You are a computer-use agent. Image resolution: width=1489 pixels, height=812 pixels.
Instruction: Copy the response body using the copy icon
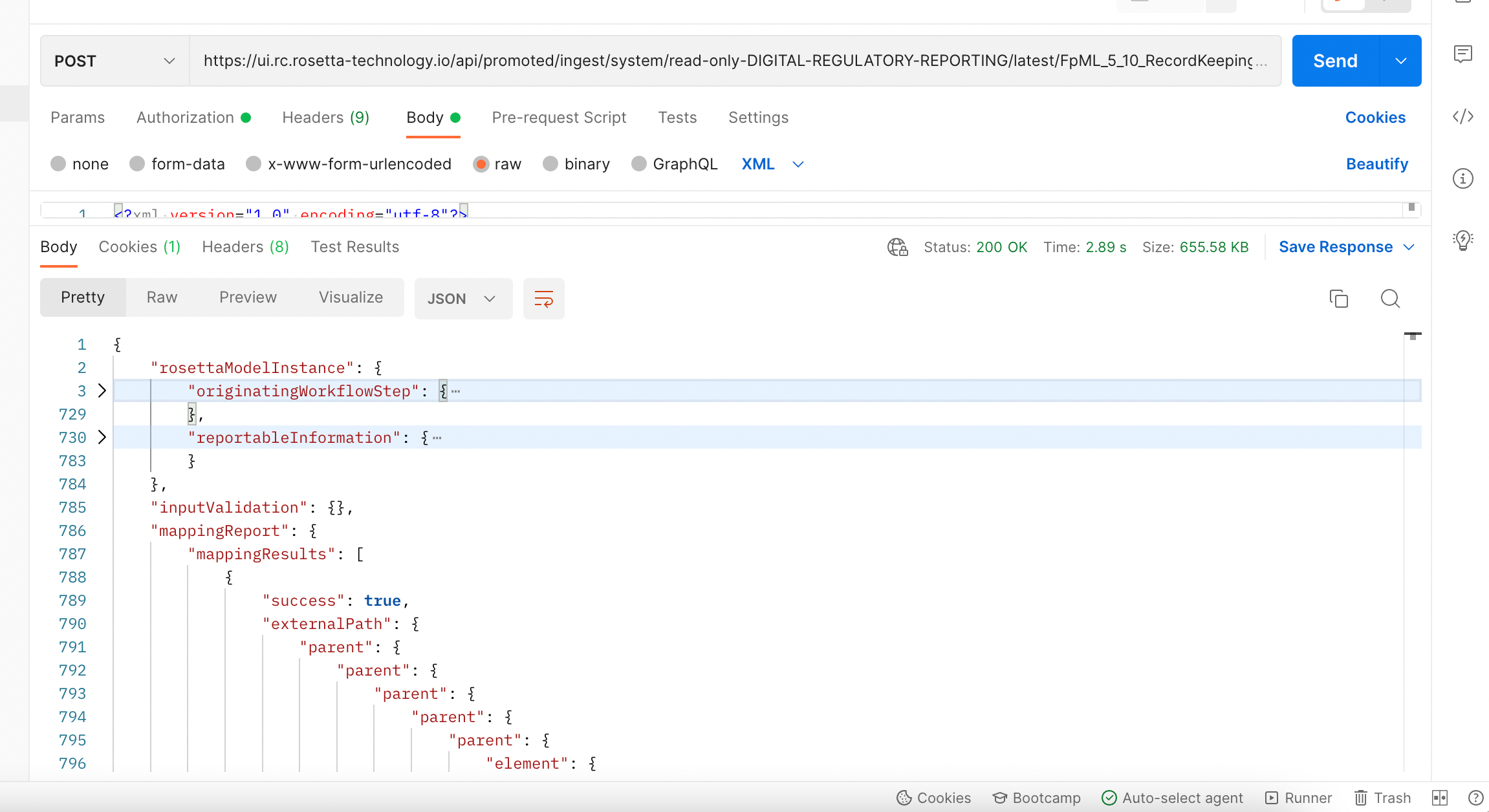coord(1339,299)
